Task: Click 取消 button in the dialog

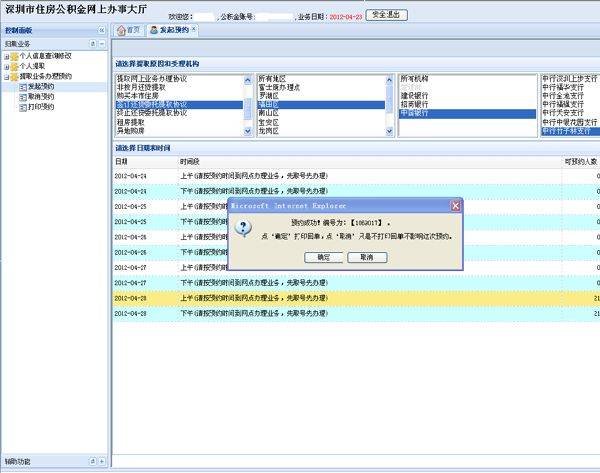Action: click(367, 257)
